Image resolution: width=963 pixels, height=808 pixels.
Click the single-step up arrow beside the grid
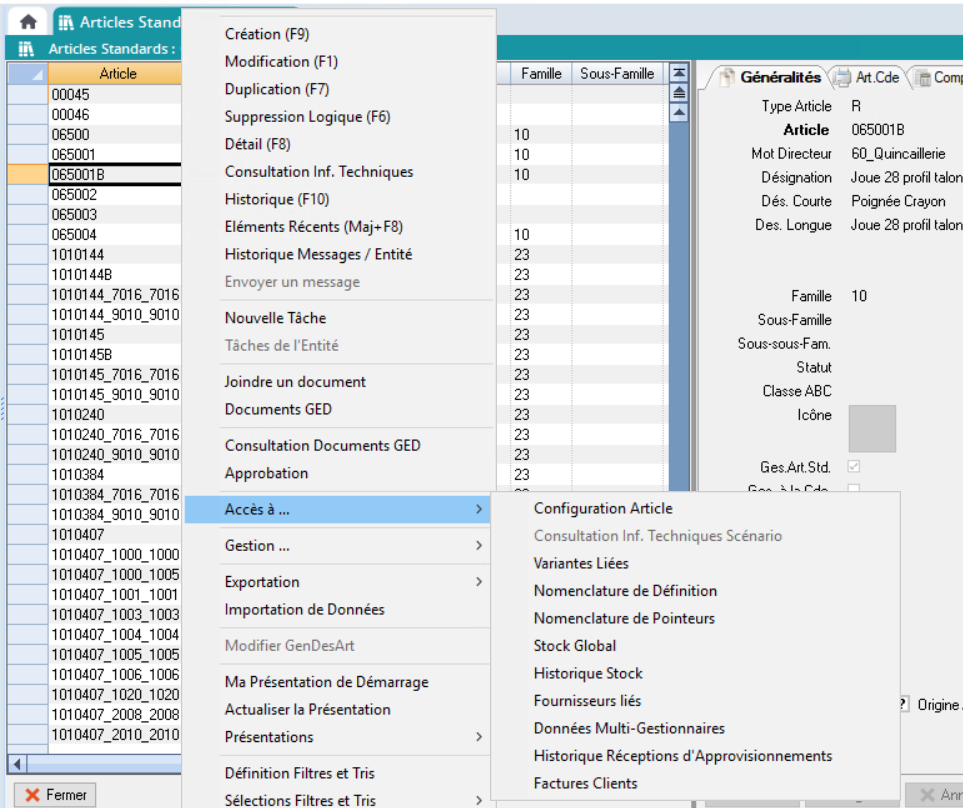(679, 112)
